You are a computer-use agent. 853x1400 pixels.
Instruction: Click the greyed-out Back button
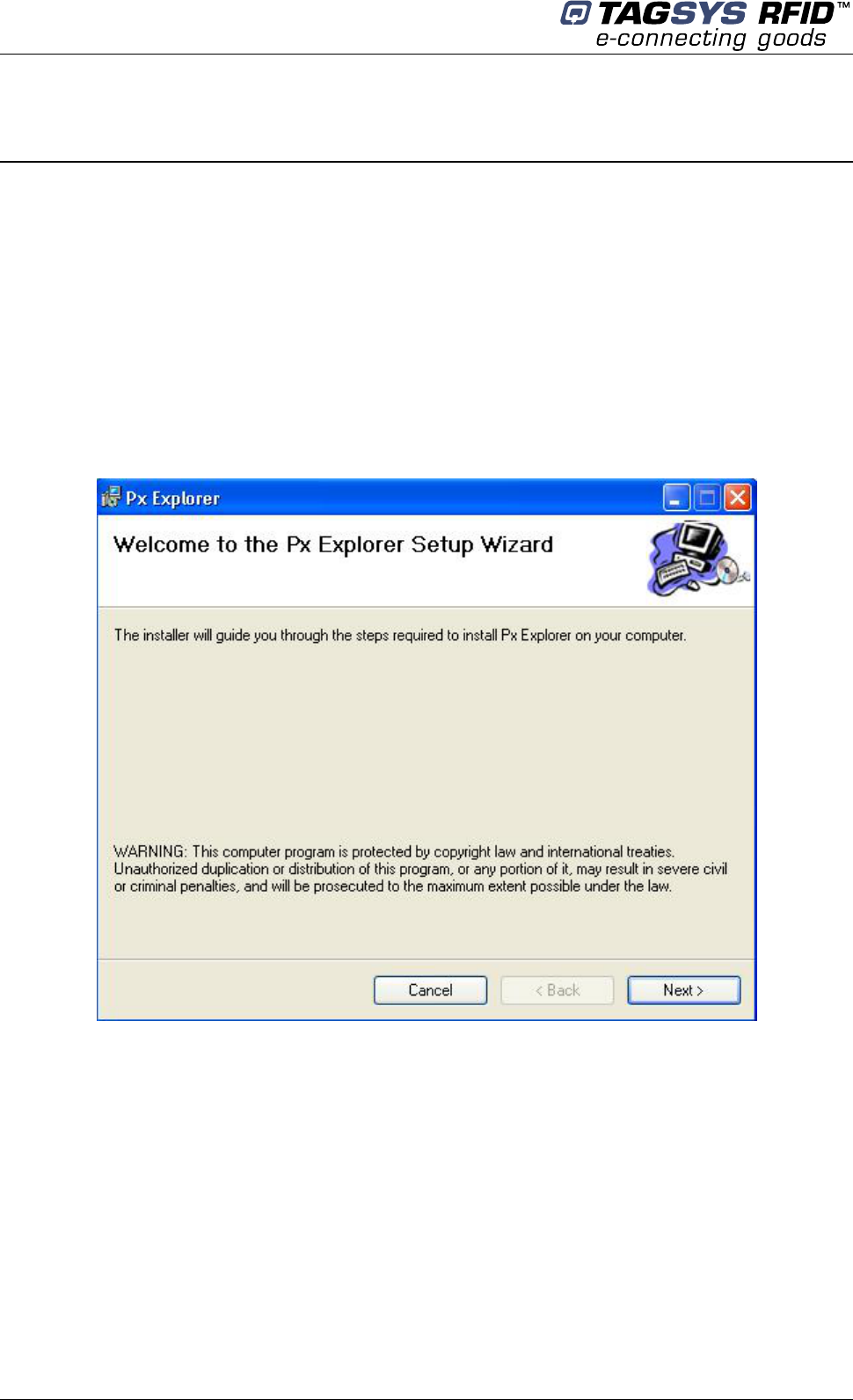pyautogui.click(x=557, y=990)
